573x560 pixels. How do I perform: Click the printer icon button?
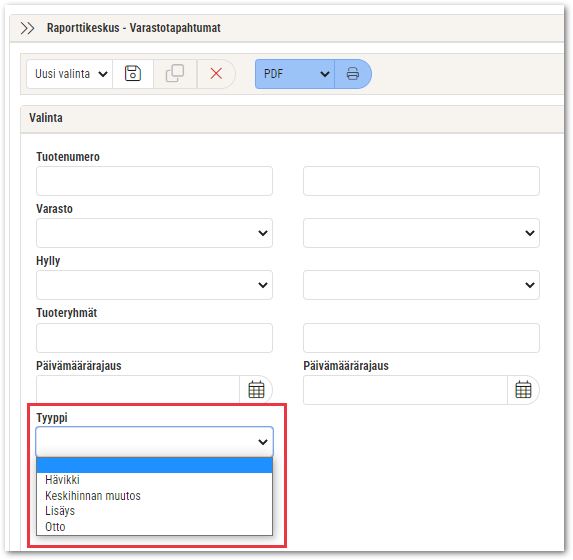[x=353, y=74]
